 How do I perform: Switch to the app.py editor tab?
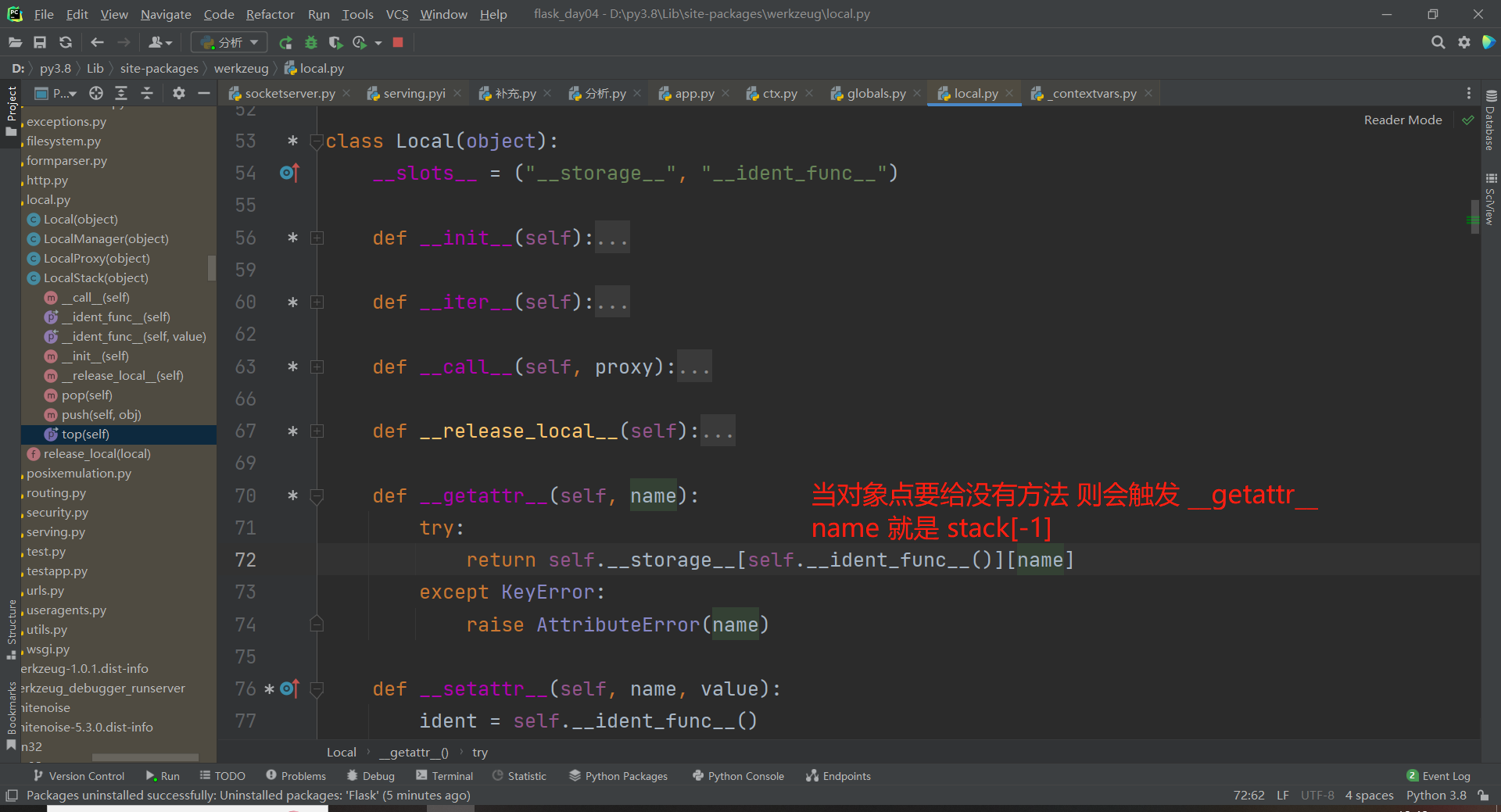point(694,93)
